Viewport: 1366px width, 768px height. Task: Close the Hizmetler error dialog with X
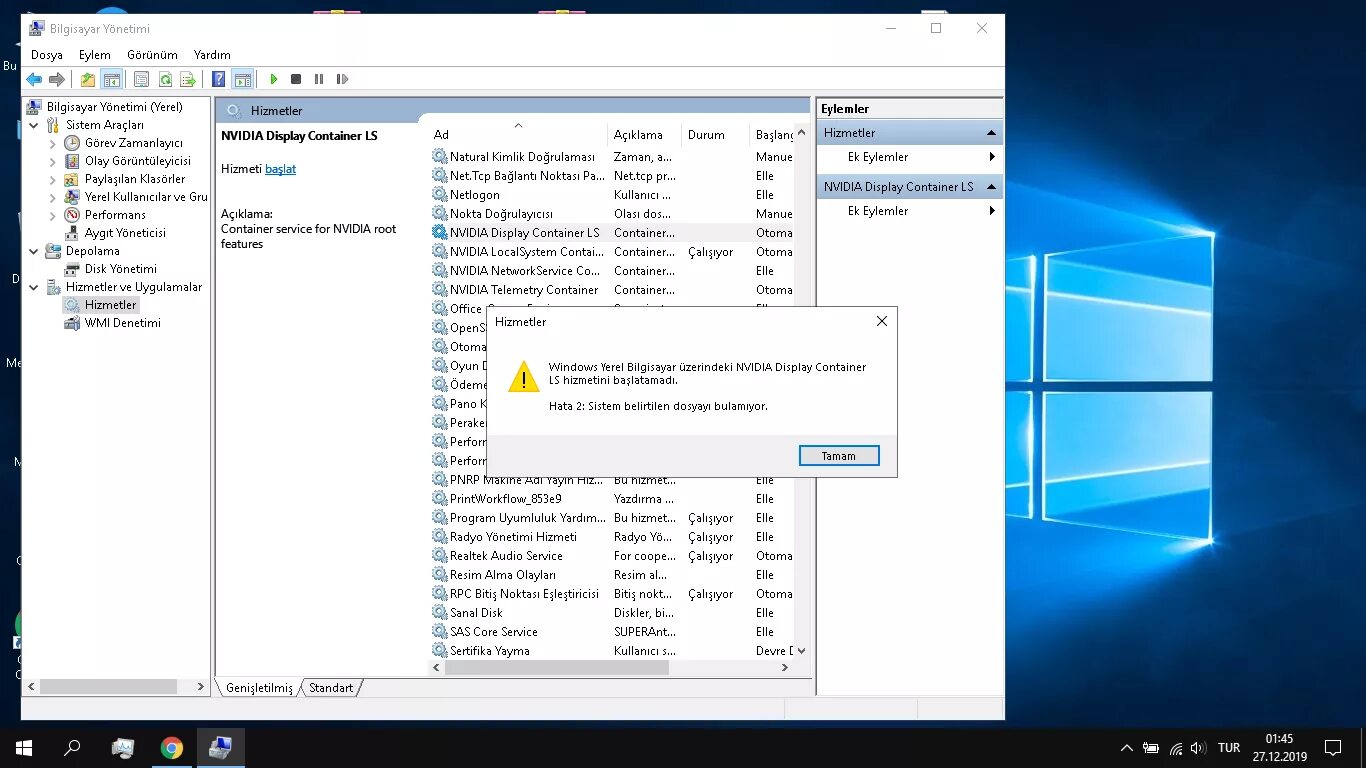pos(881,322)
